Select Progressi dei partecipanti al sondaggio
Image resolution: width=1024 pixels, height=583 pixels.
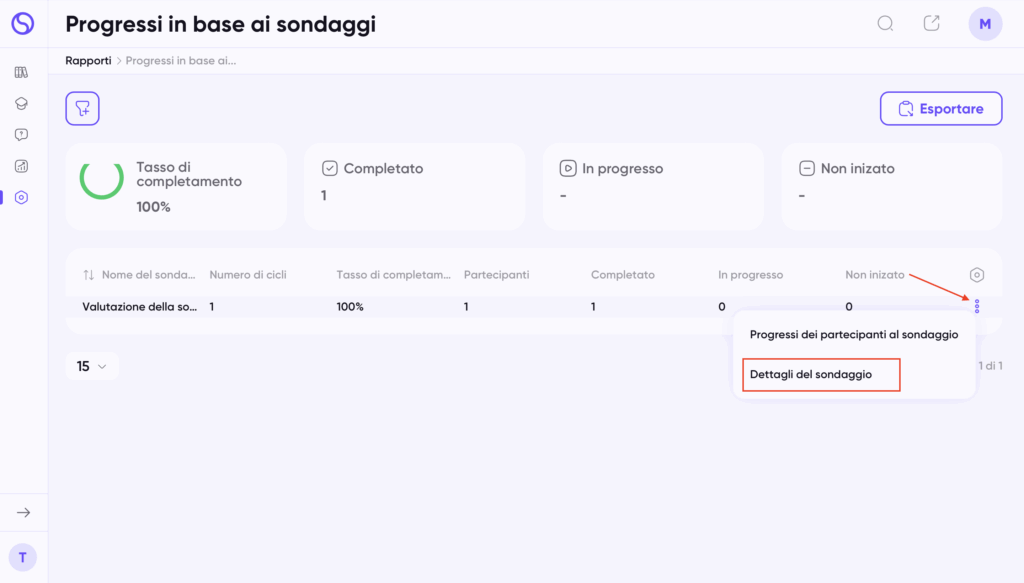(x=854, y=334)
